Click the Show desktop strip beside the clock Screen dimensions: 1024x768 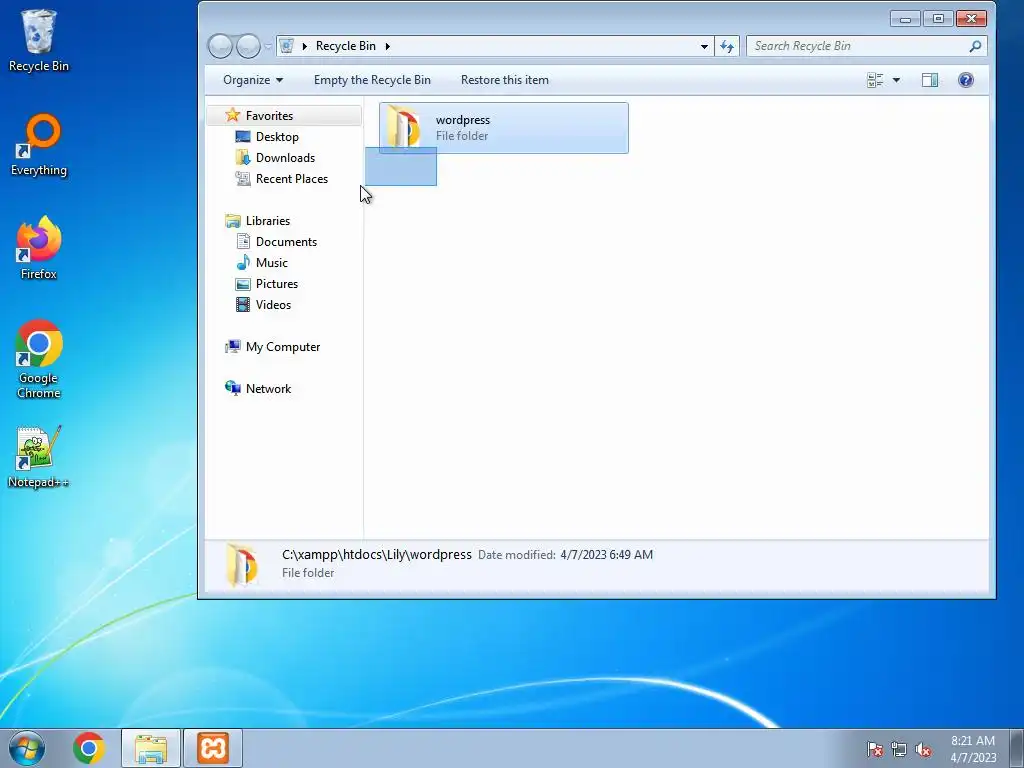1016,748
